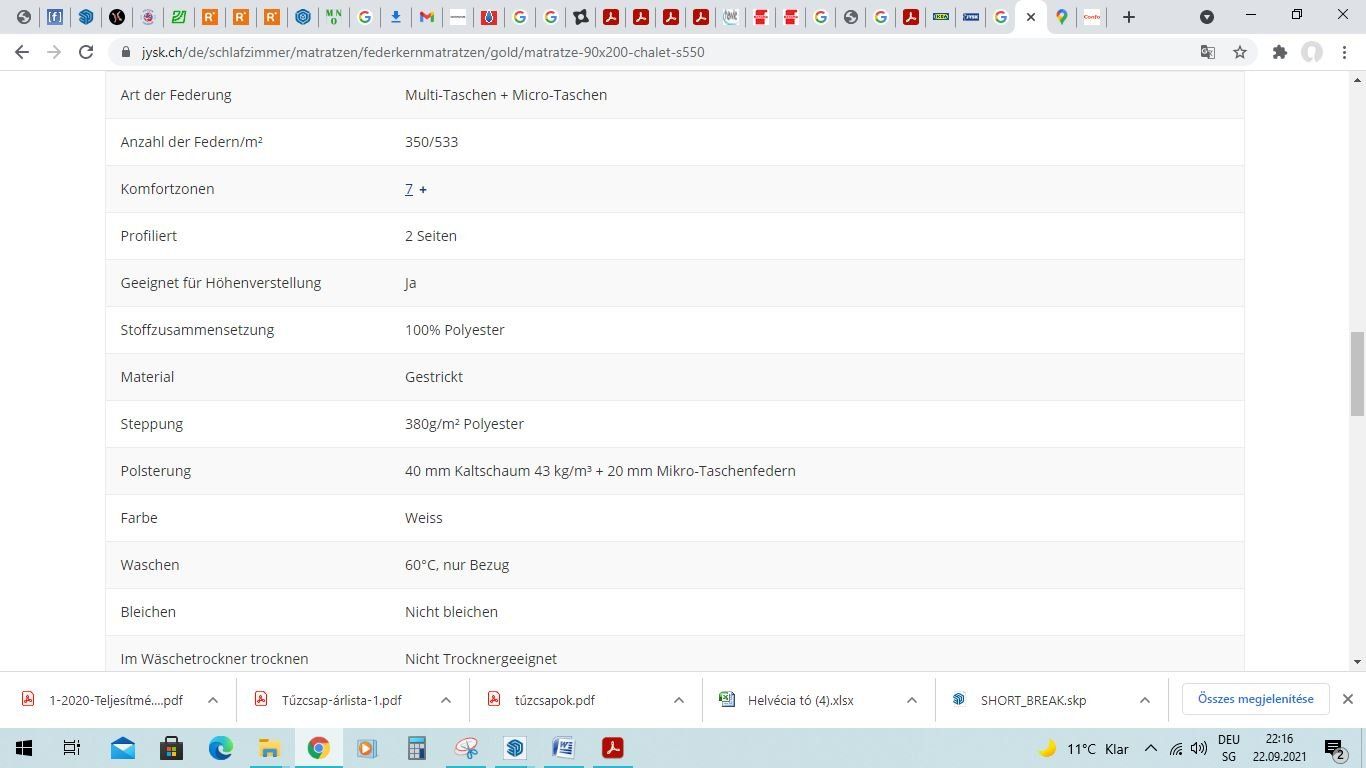Go back to the previous page
This screenshot has height=768, width=1366.
[x=22, y=52]
